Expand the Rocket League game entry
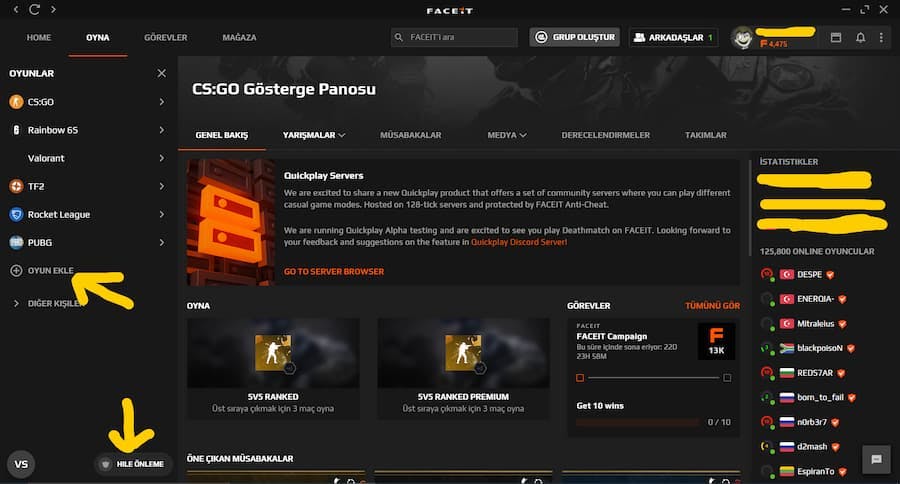The height and width of the screenshot is (484, 900). [161, 214]
